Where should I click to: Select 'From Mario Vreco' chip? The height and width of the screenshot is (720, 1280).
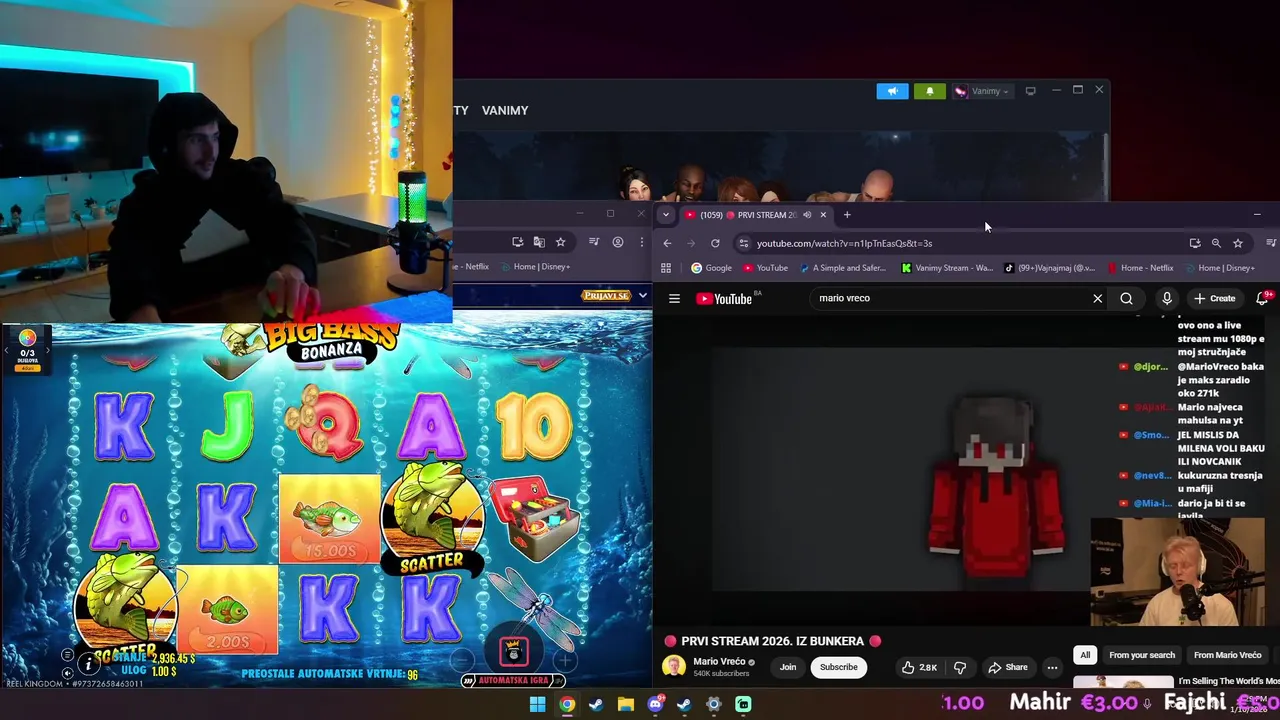(1227, 655)
